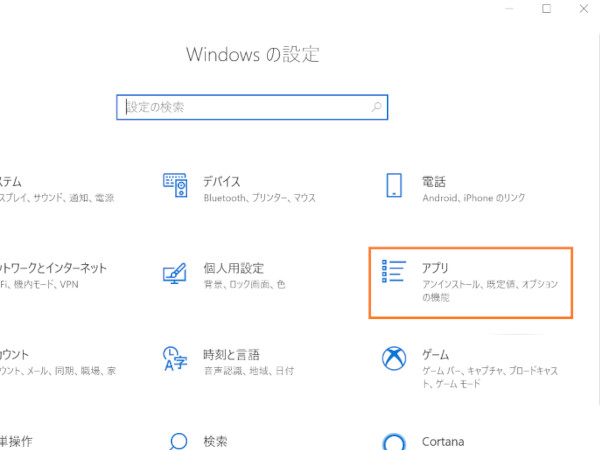
Task: Click the search magnifier in search box
Action: (377, 107)
